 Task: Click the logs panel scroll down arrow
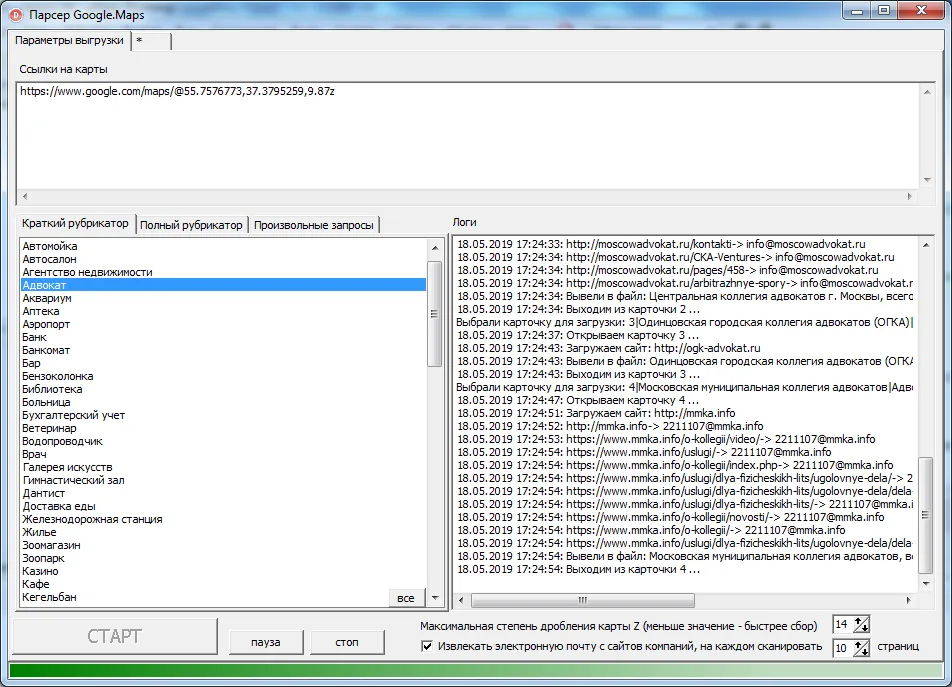(926, 584)
